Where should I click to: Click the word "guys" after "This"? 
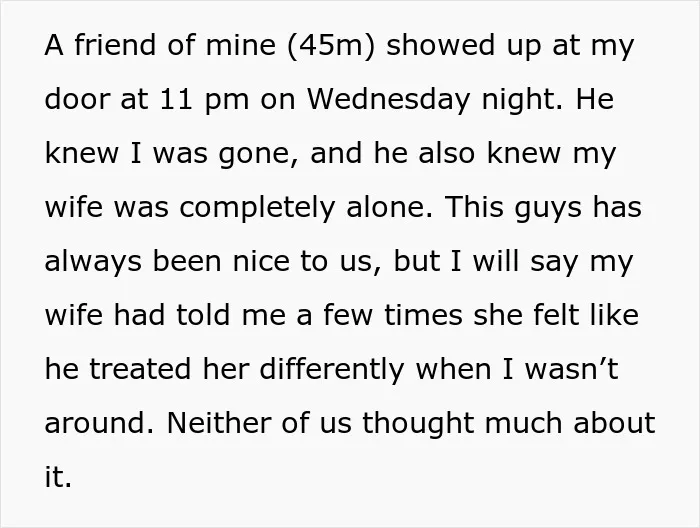548,208
